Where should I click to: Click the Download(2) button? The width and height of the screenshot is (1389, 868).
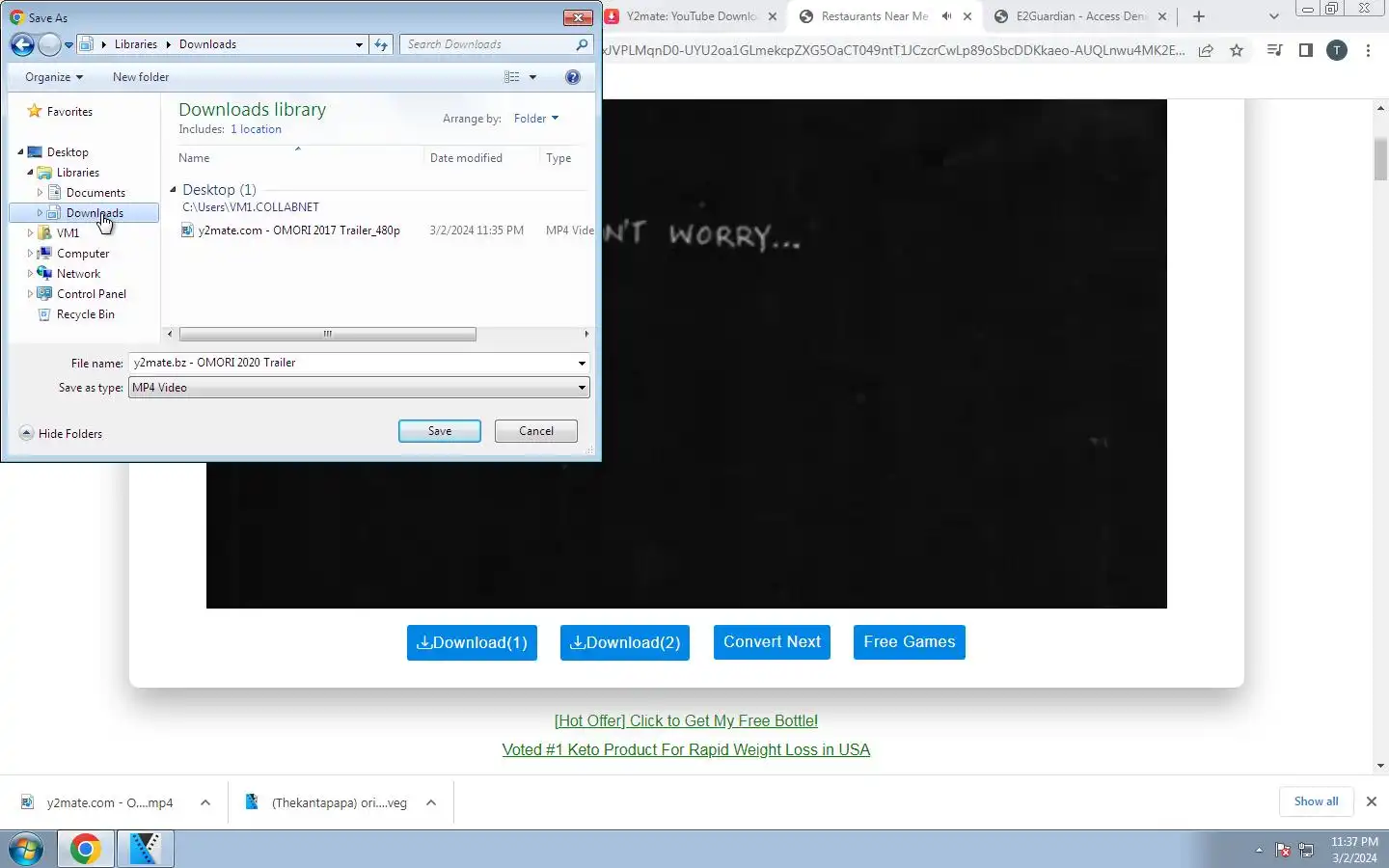625,642
